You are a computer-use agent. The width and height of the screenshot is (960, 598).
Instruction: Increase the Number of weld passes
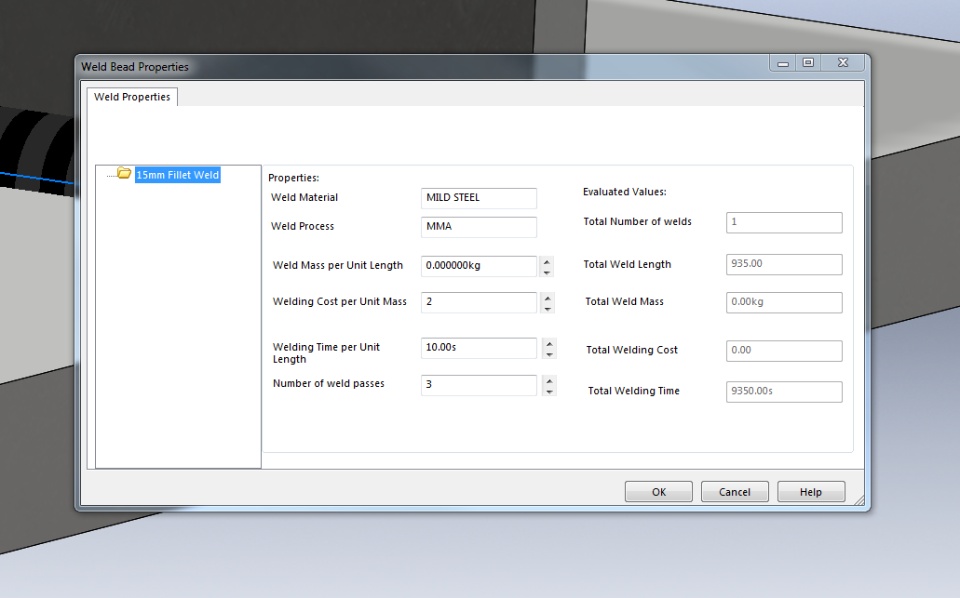549,380
